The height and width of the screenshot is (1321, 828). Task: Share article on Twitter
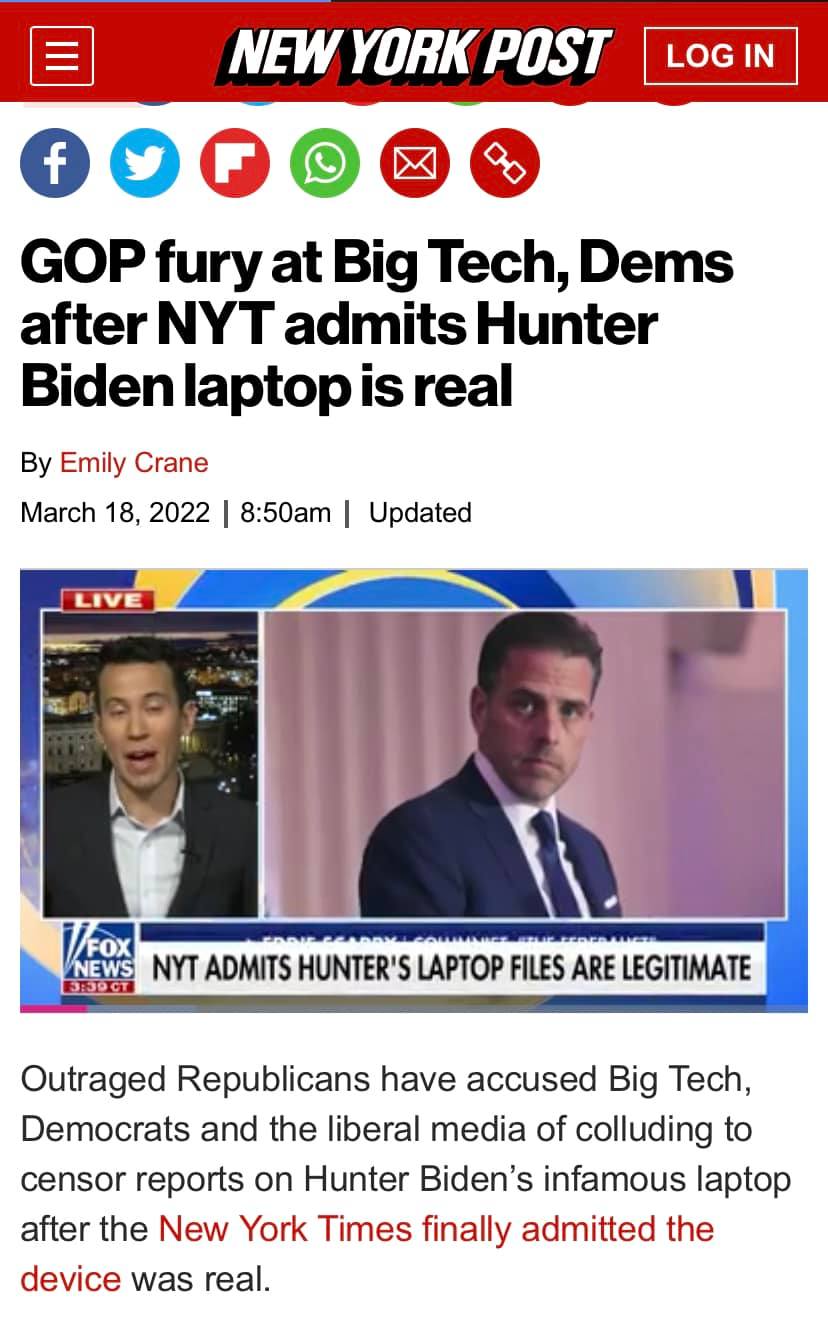point(145,162)
